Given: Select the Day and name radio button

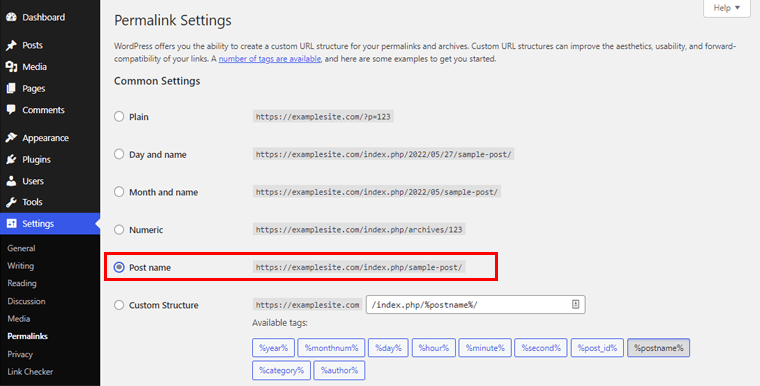Looking at the screenshot, I should (x=119, y=154).
